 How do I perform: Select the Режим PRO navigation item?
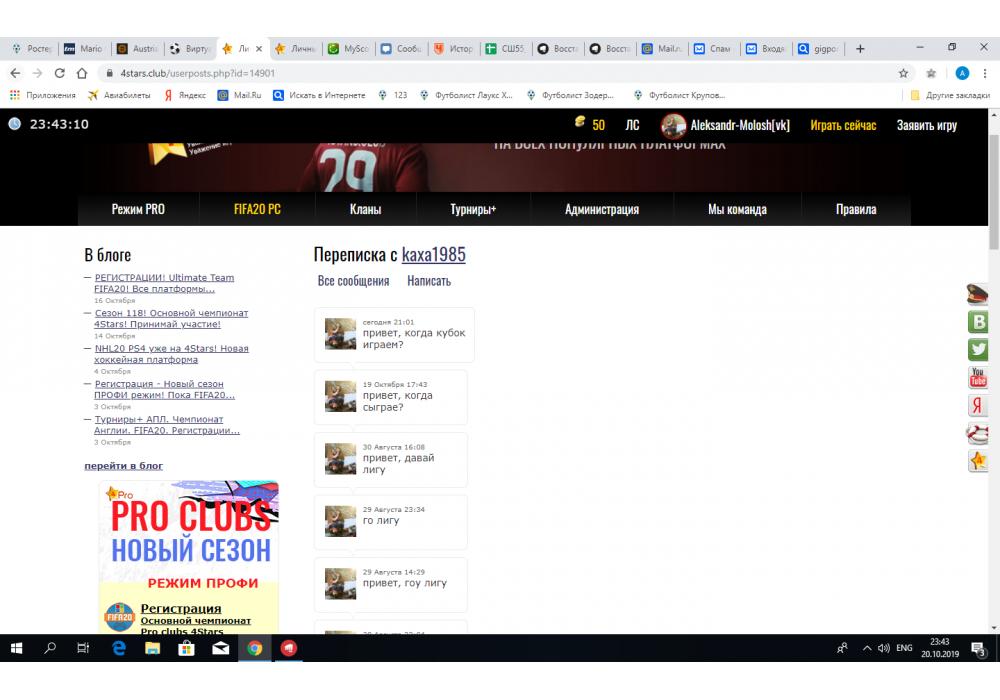pos(138,209)
